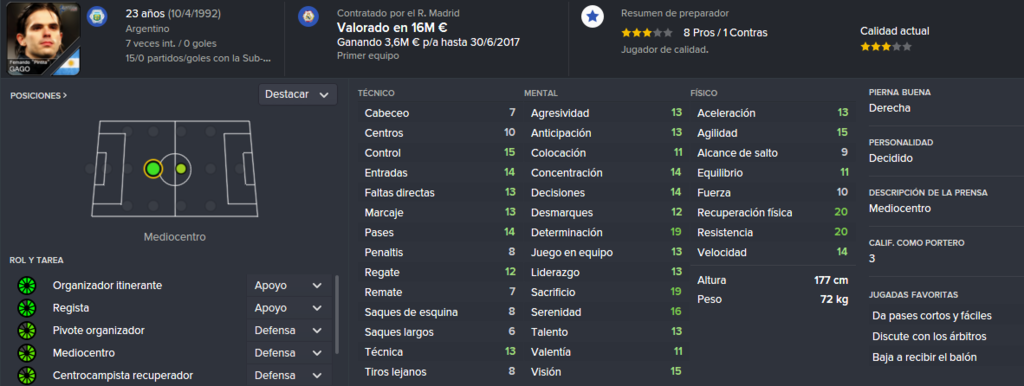Click the Calidad actual star rating
This screenshot has width=1024, height=386.
(886, 47)
